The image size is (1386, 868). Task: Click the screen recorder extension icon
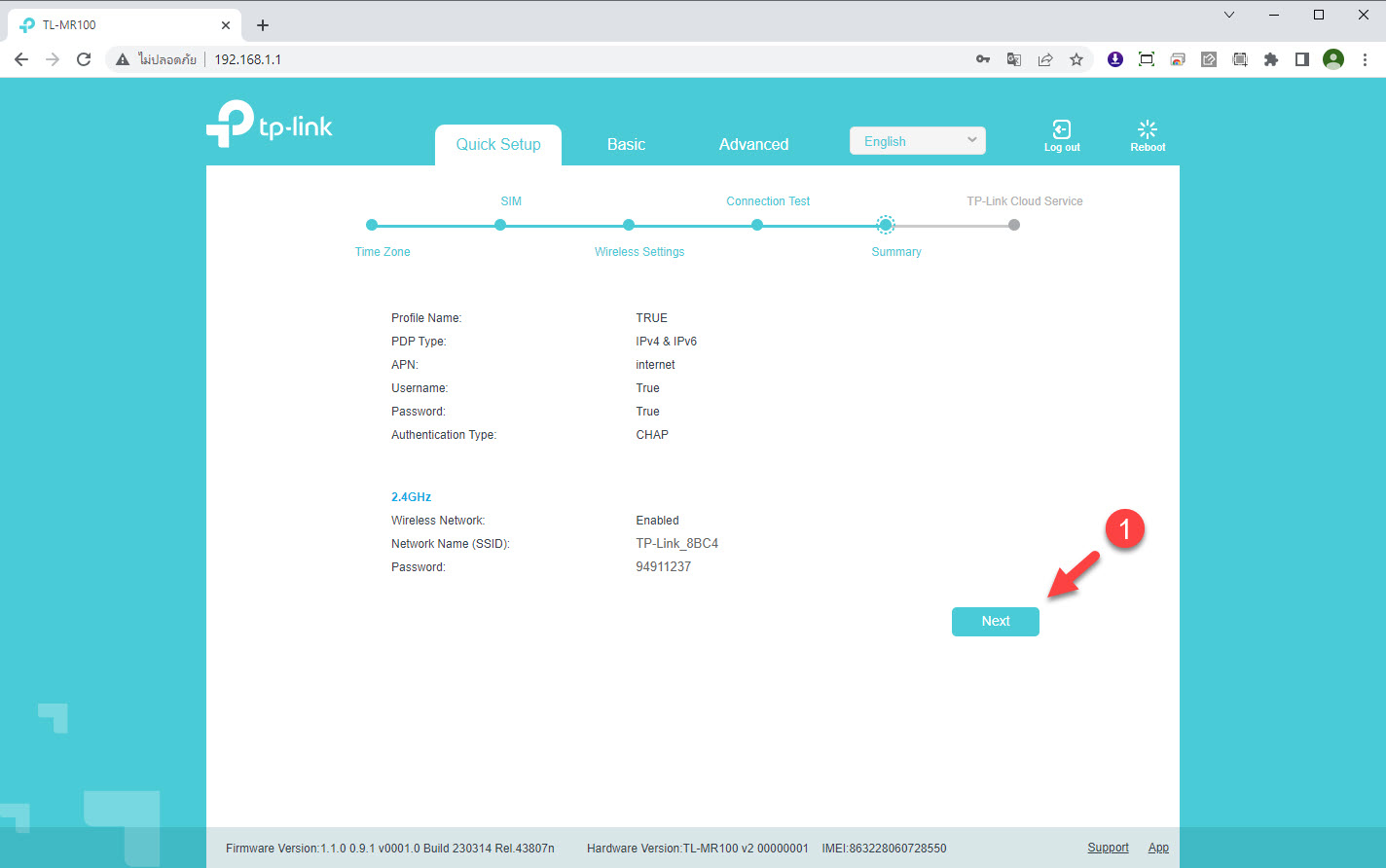click(1240, 59)
